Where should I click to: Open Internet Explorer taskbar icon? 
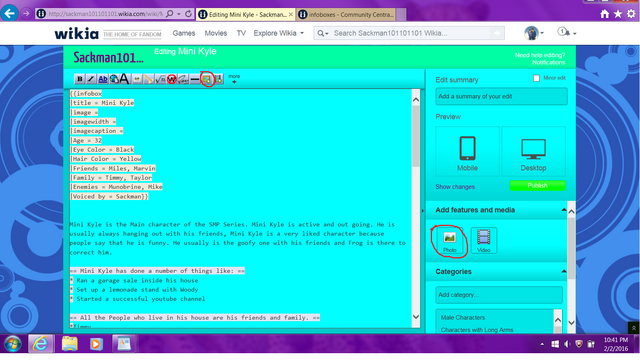pyautogui.click(x=40, y=344)
